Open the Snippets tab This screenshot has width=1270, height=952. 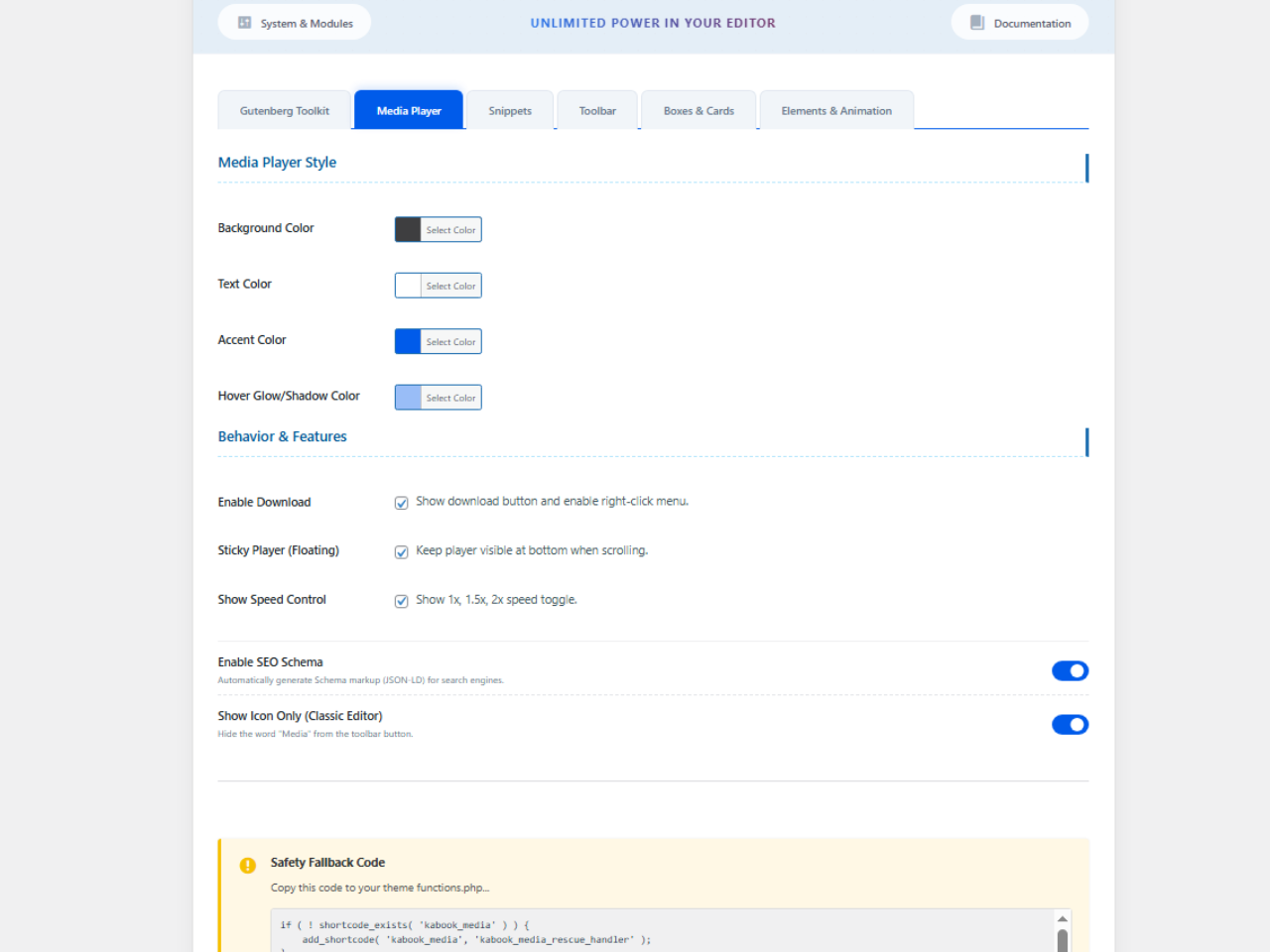pyautogui.click(x=510, y=111)
